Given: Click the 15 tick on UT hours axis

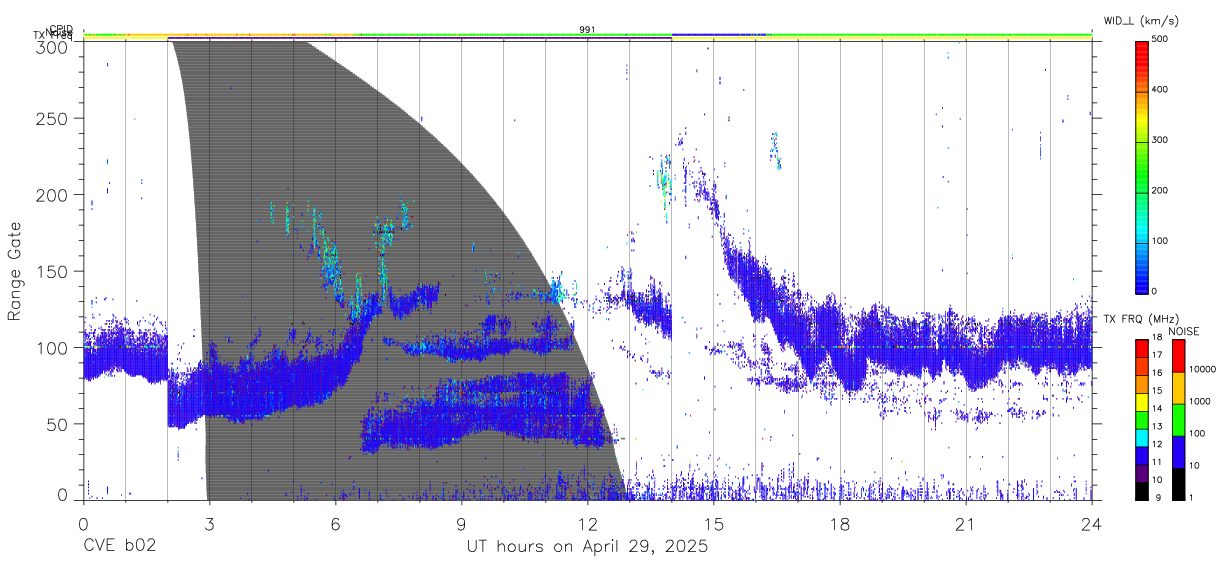Looking at the screenshot, I should pyautogui.click(x=713, y=524).
